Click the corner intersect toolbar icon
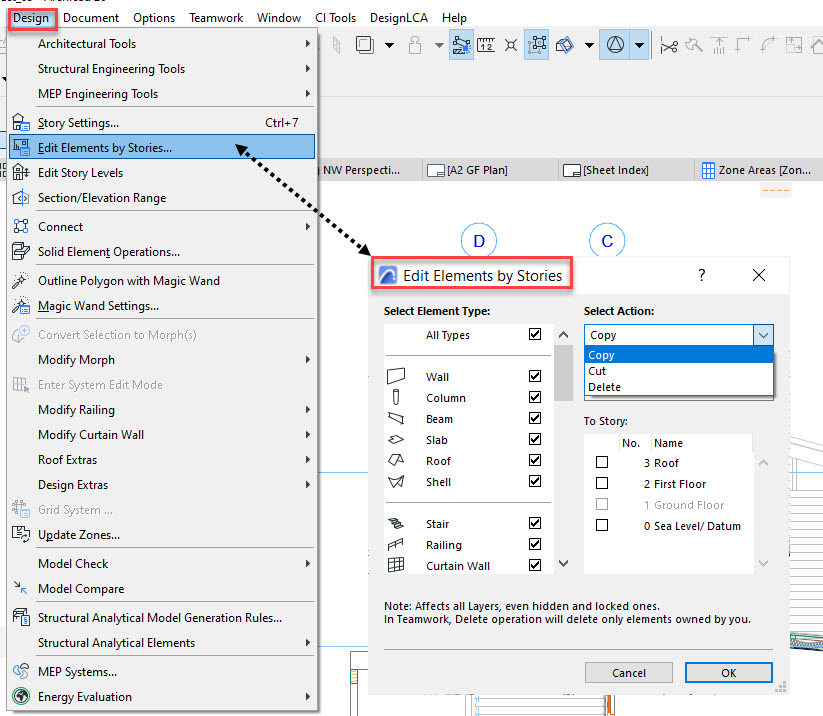 coord(743,46)
